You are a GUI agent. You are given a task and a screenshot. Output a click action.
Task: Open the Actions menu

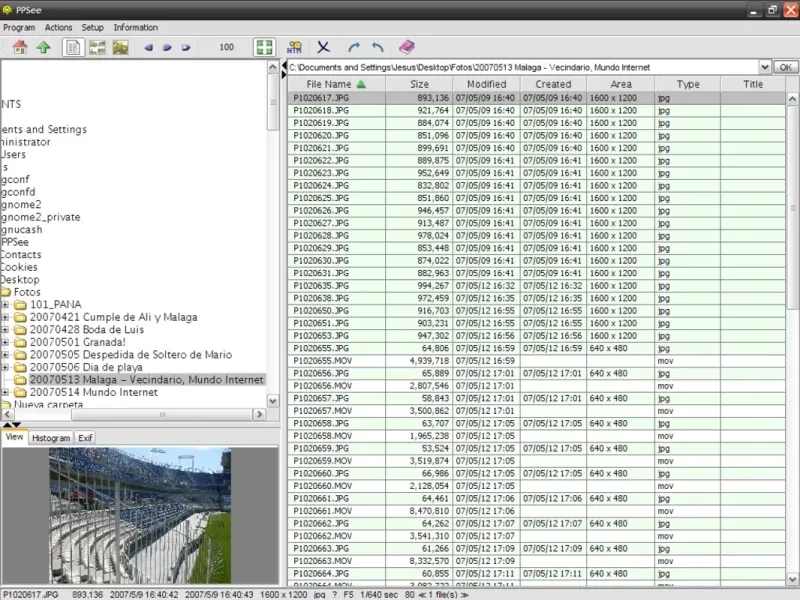coord(58,28)
